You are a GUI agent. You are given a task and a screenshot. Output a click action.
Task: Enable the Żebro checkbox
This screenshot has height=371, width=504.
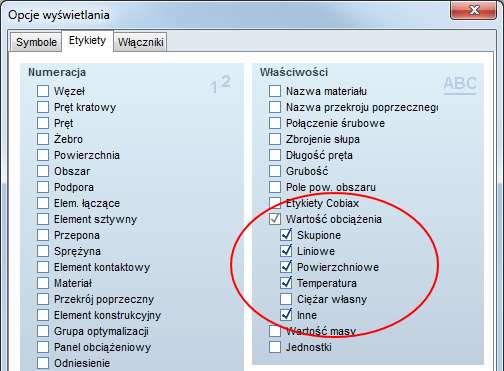coord(43,139)
